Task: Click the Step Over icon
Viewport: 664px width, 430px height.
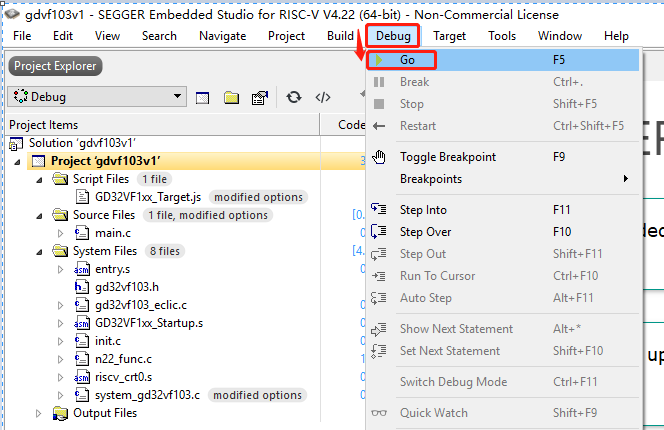Action: point(379,231)
